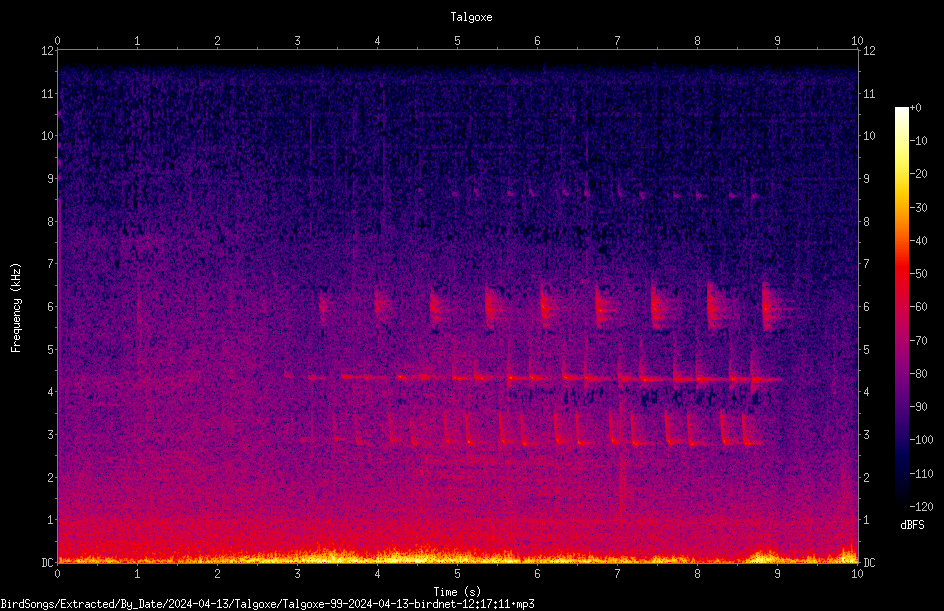Click the 5 second mark on bottom time axis
This screenshot has width=944, height=611.
[x=458, y=574]
